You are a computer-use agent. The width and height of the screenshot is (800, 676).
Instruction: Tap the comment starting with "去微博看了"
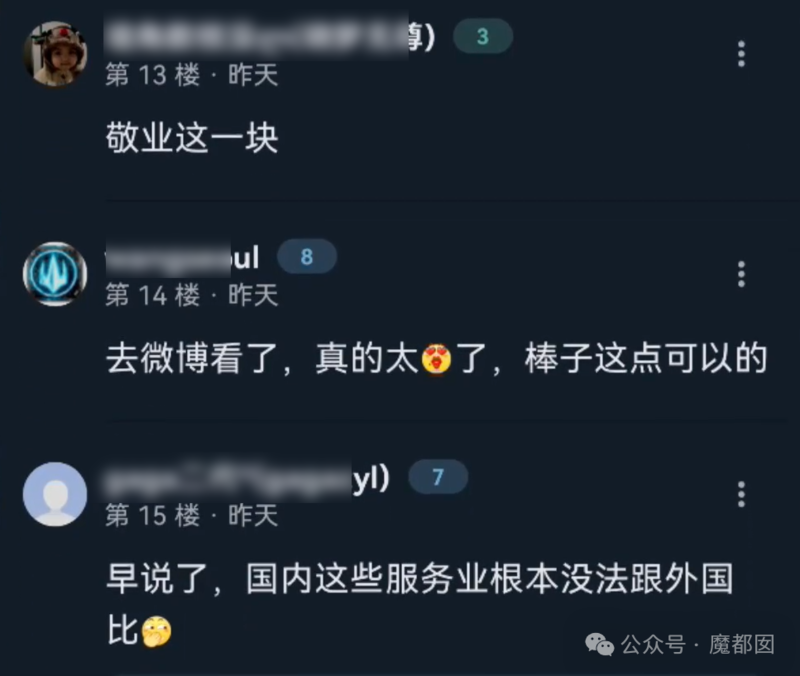[x=437, y=359]
